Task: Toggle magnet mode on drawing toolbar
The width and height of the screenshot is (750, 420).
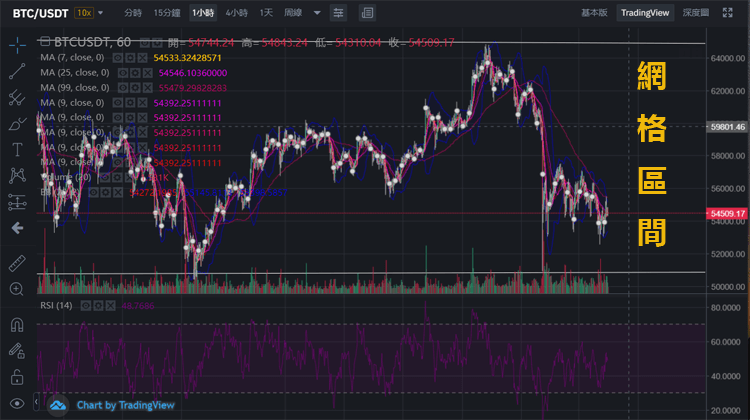Action: tap(17, 324)
